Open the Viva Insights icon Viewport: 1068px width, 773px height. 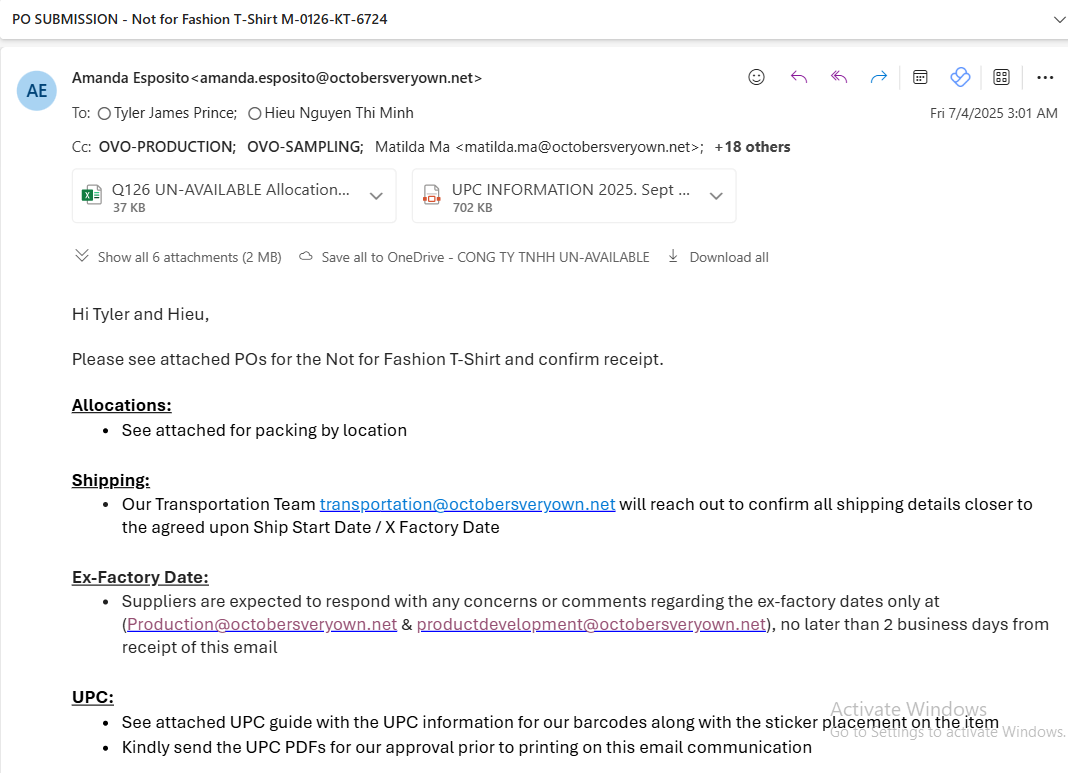coord(960,77)
